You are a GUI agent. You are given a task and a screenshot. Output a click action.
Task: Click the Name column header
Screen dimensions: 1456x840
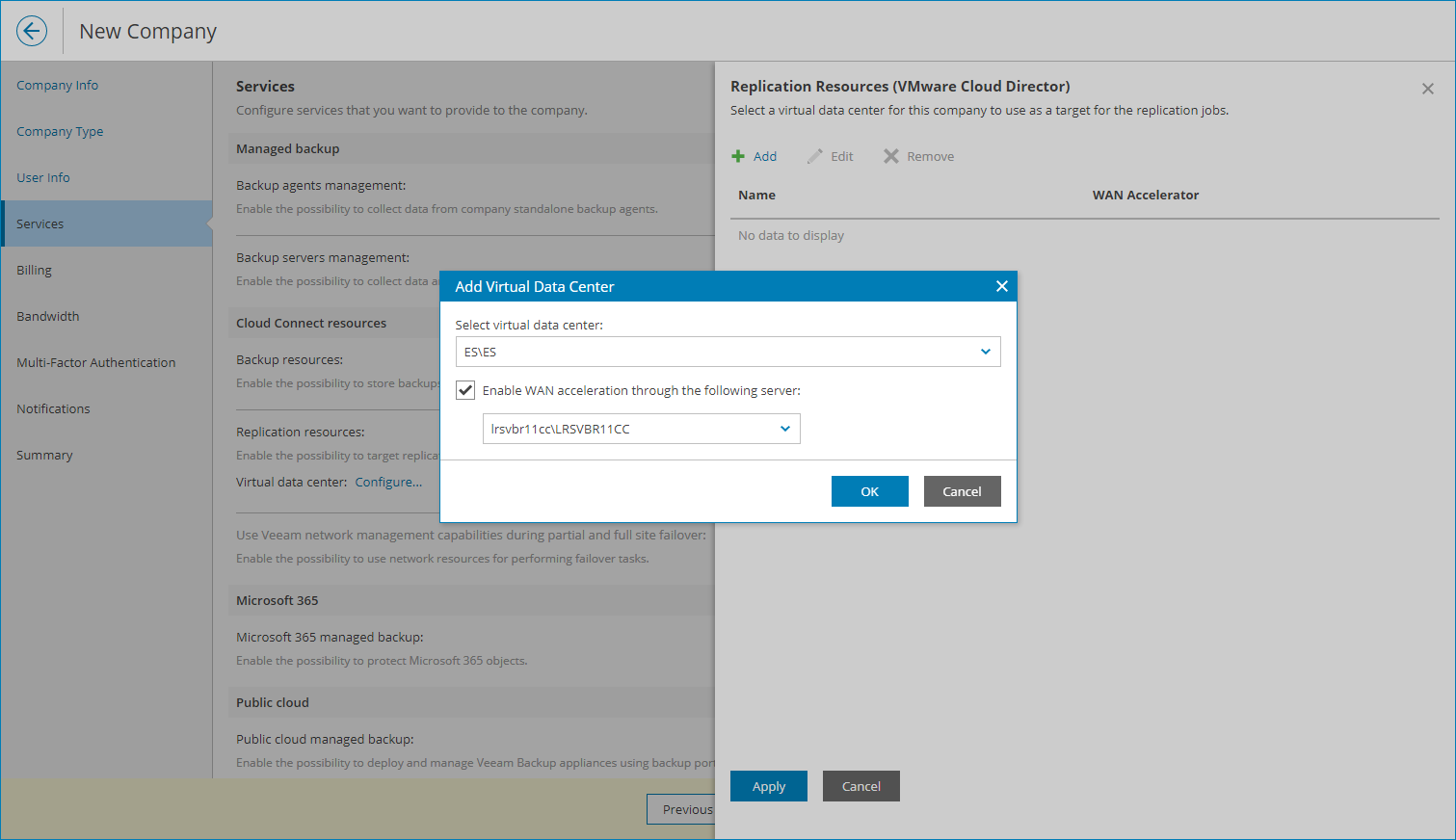tap(756, 195)
